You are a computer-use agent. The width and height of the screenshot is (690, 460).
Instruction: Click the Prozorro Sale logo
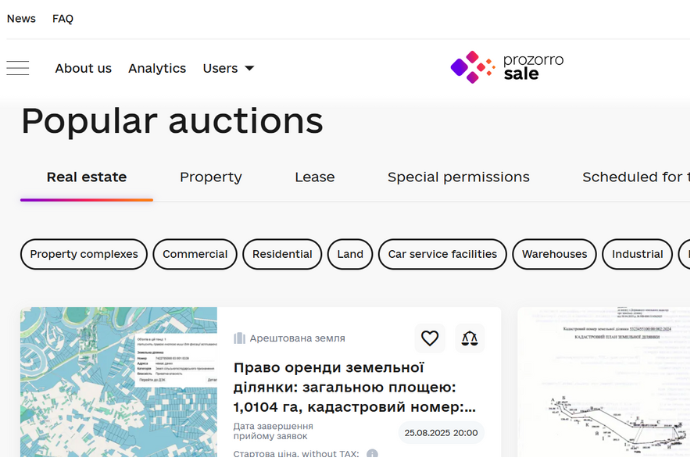[507, 67]
